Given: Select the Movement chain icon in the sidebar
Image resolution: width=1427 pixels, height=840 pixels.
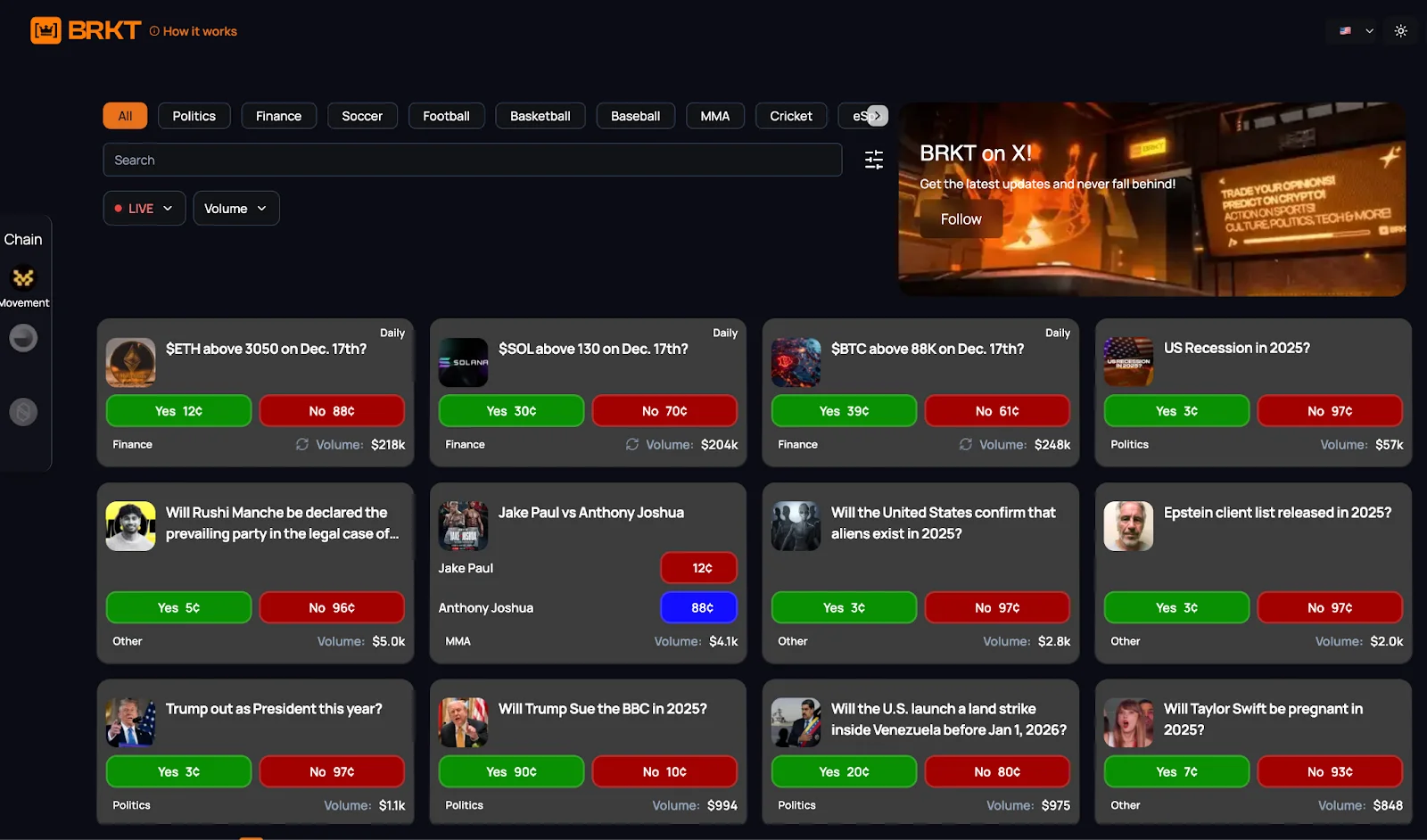Looking at the screenshot, I should pyautogui.click(x=24, y=279).
